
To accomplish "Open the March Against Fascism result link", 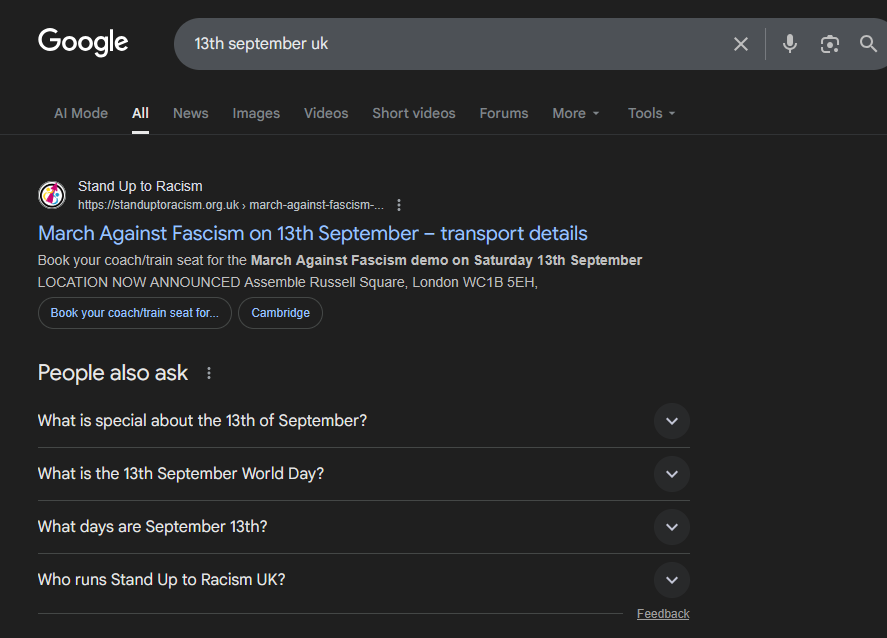I will pyautogui.click(x=312, y=233).
